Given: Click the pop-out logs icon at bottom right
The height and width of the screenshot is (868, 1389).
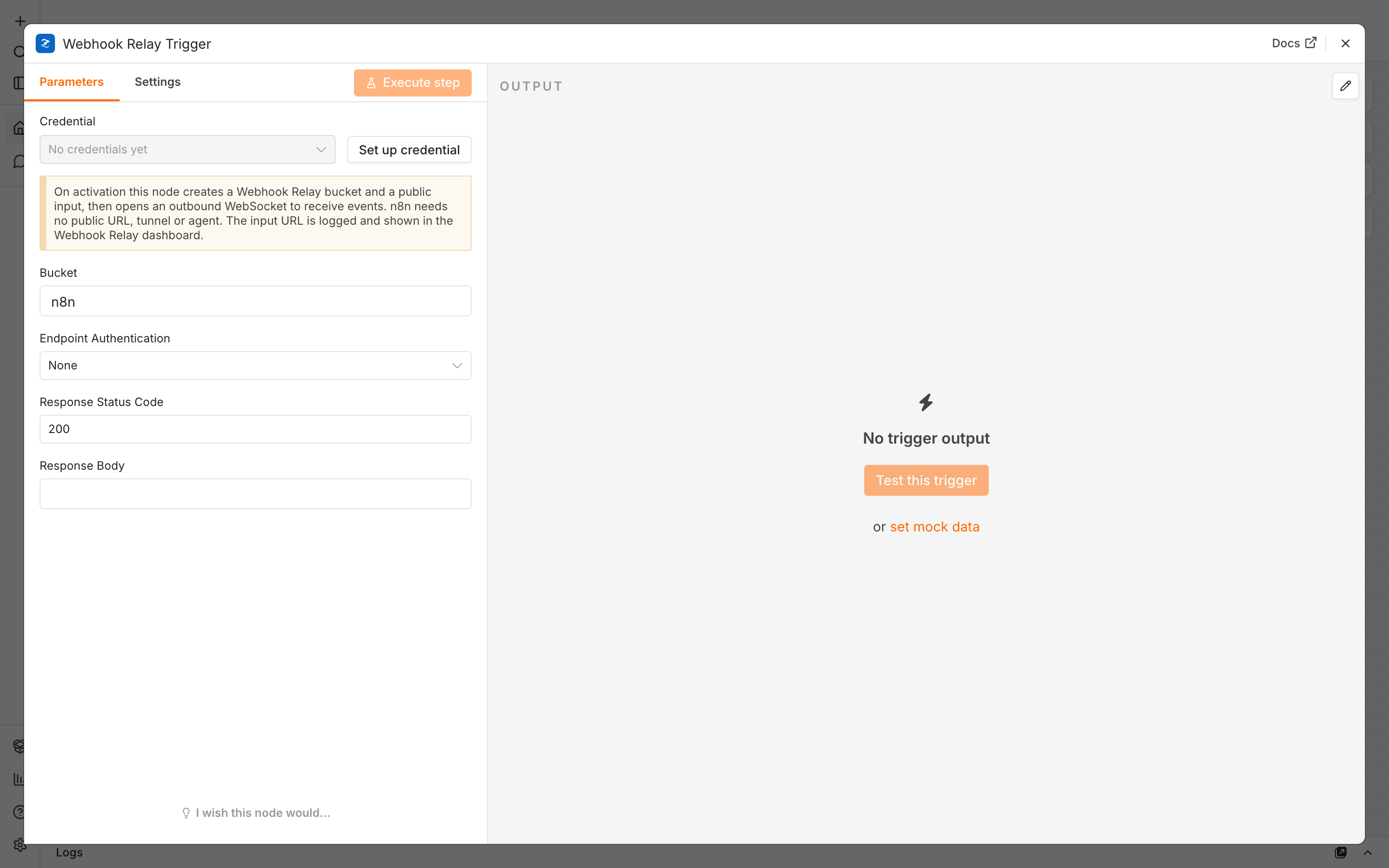Looking at the screenshot, I should coord(1341,853).
